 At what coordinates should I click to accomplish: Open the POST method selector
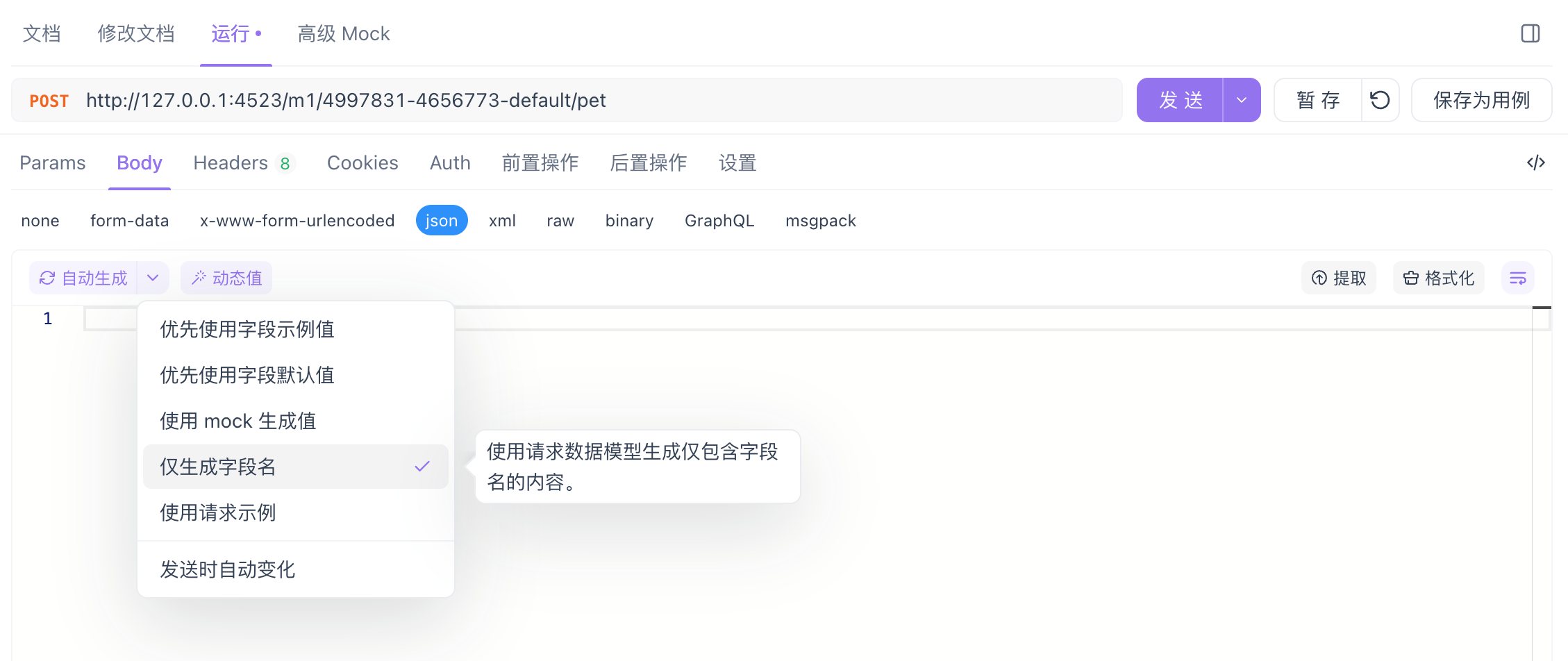[x=49, y=100]
